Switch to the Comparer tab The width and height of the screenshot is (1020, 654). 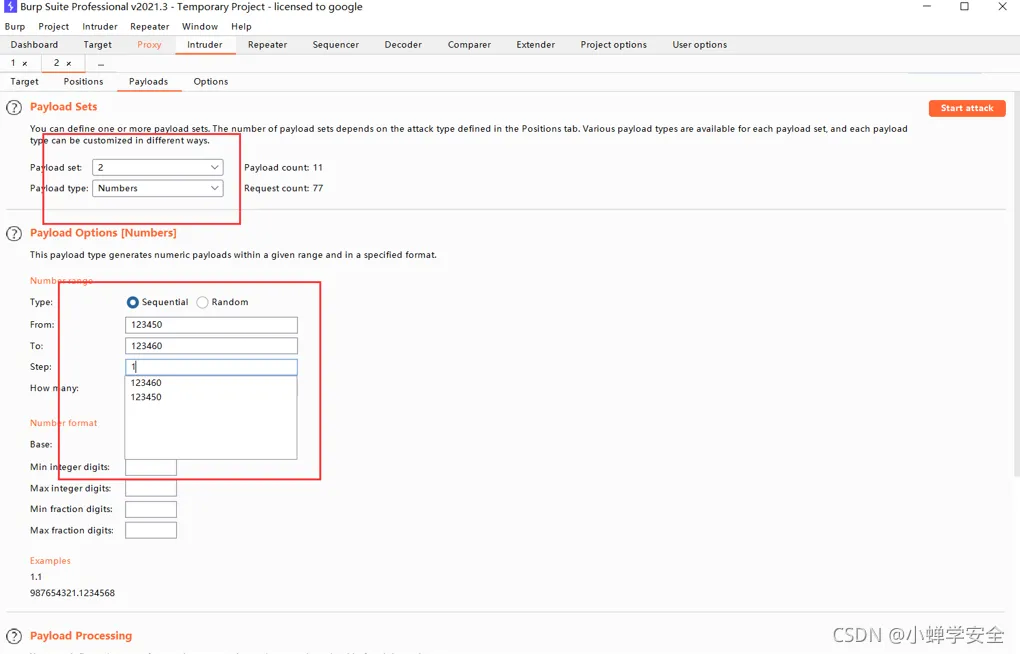[469, 45]
